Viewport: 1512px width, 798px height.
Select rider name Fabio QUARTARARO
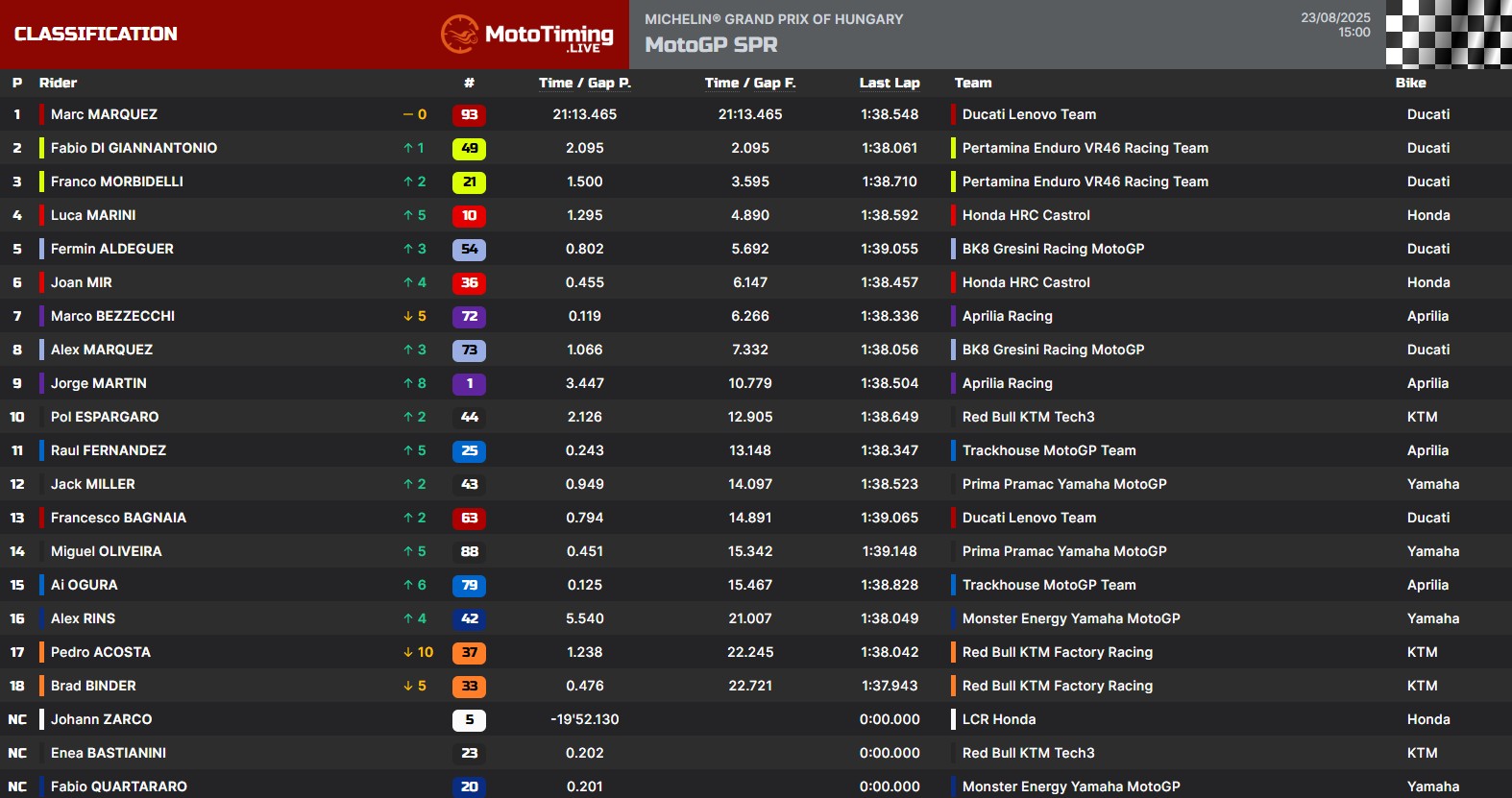[x=119, y=786]
